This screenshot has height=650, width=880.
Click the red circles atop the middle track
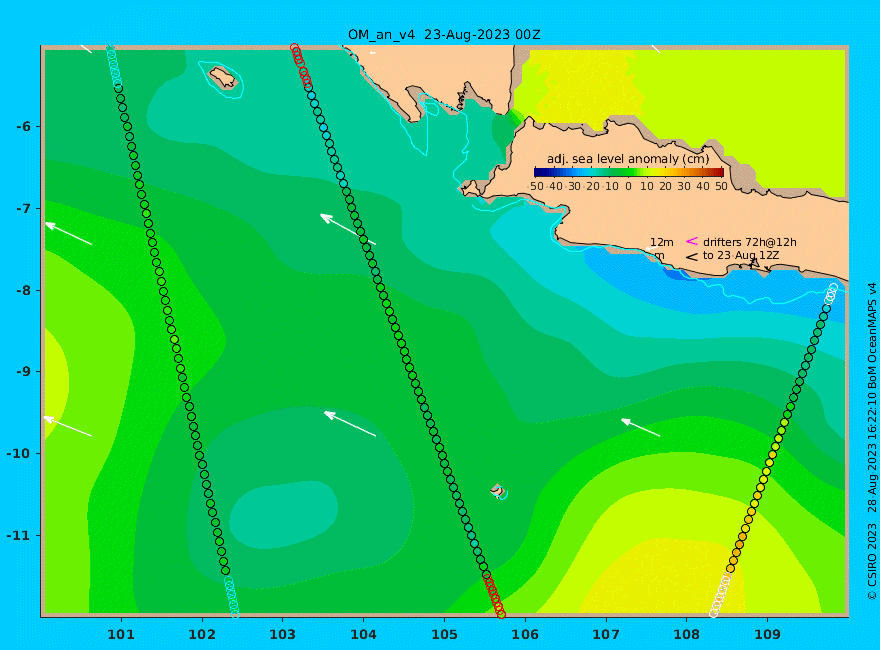click(x=301, y=66)
